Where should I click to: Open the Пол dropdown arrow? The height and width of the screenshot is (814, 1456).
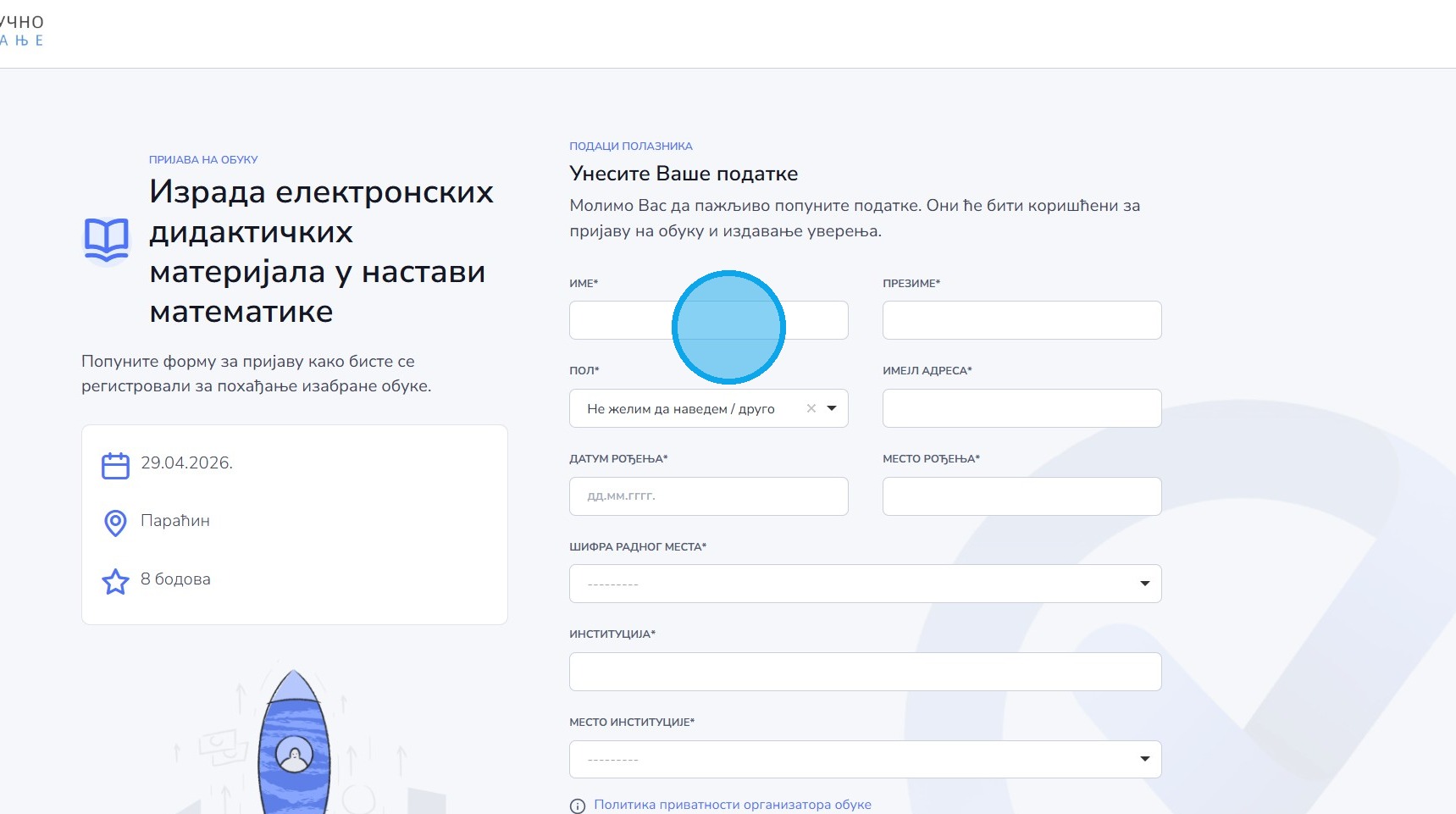832,408
